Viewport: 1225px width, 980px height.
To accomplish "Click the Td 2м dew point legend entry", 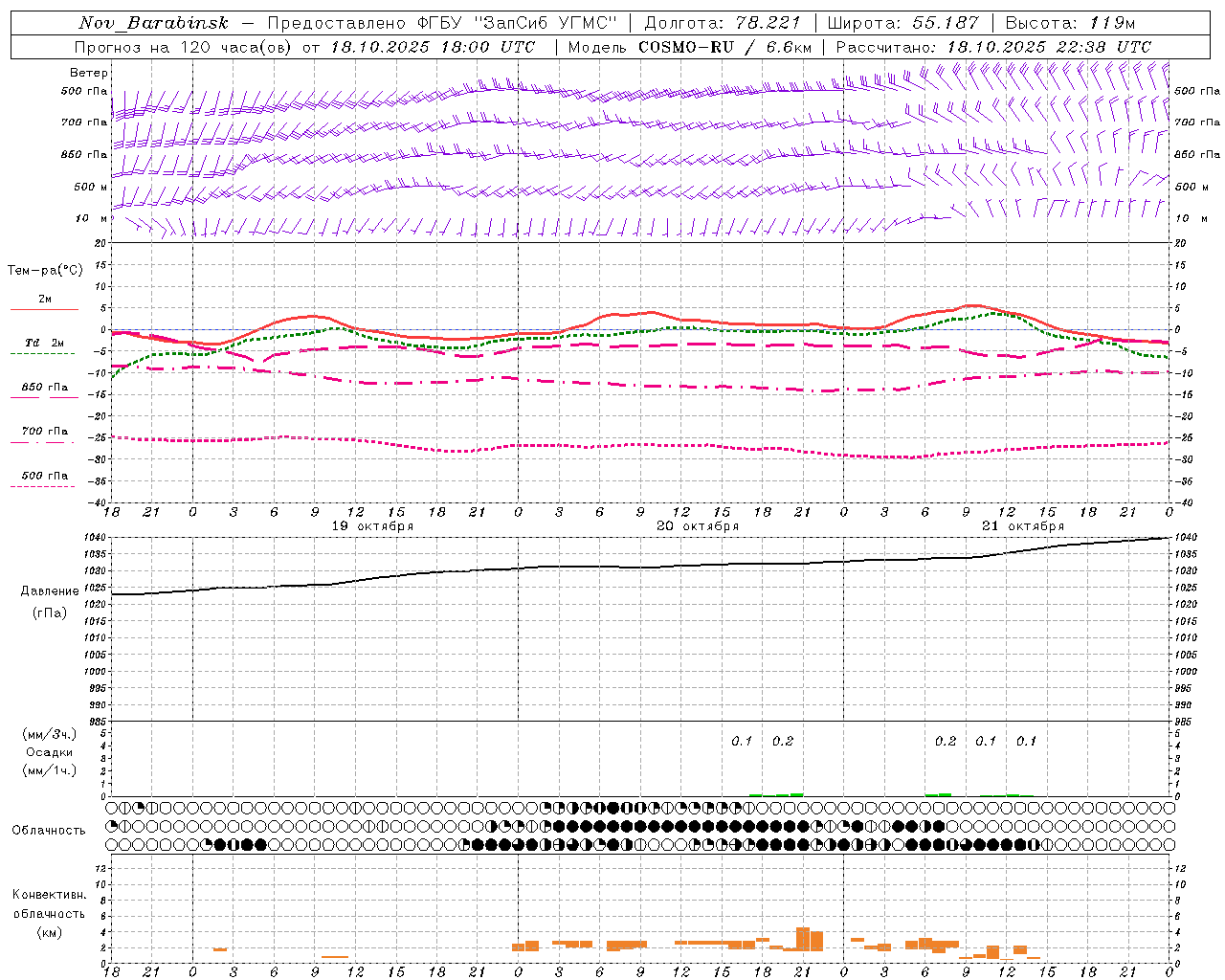I will click(x=44, y=343).
